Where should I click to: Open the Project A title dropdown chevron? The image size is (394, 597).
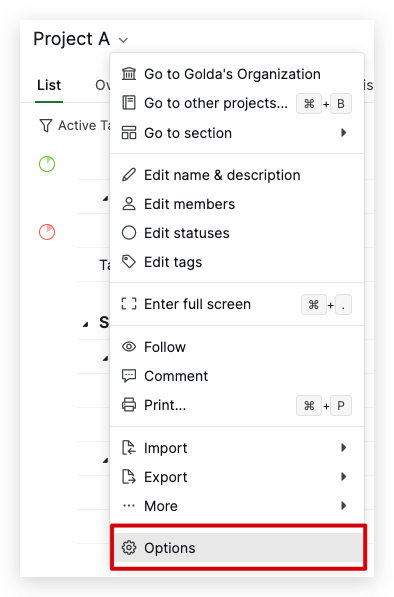pyautogui.click(x=123, y=40)
